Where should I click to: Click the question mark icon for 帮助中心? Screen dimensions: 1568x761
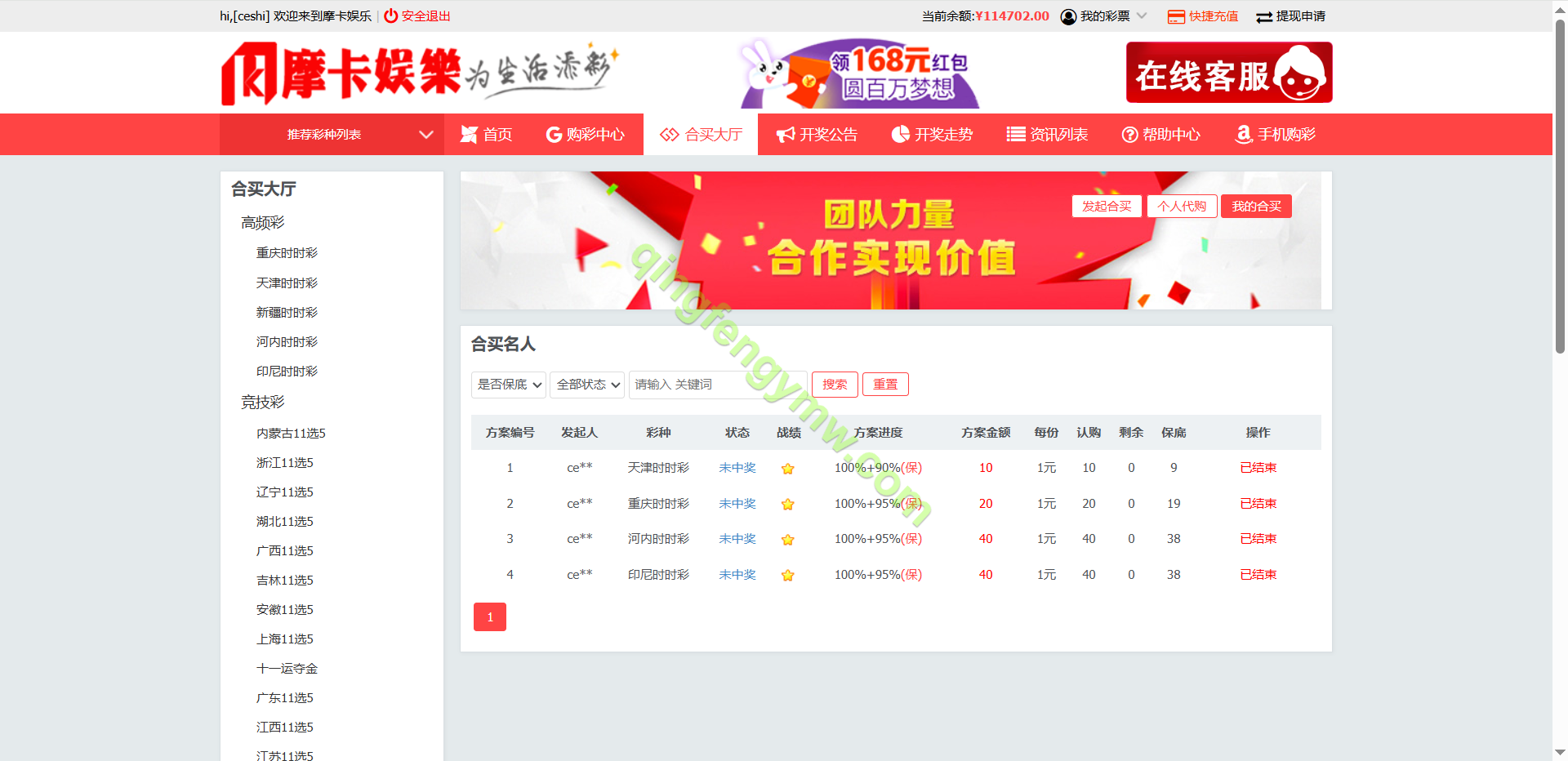click(1129, 135)
